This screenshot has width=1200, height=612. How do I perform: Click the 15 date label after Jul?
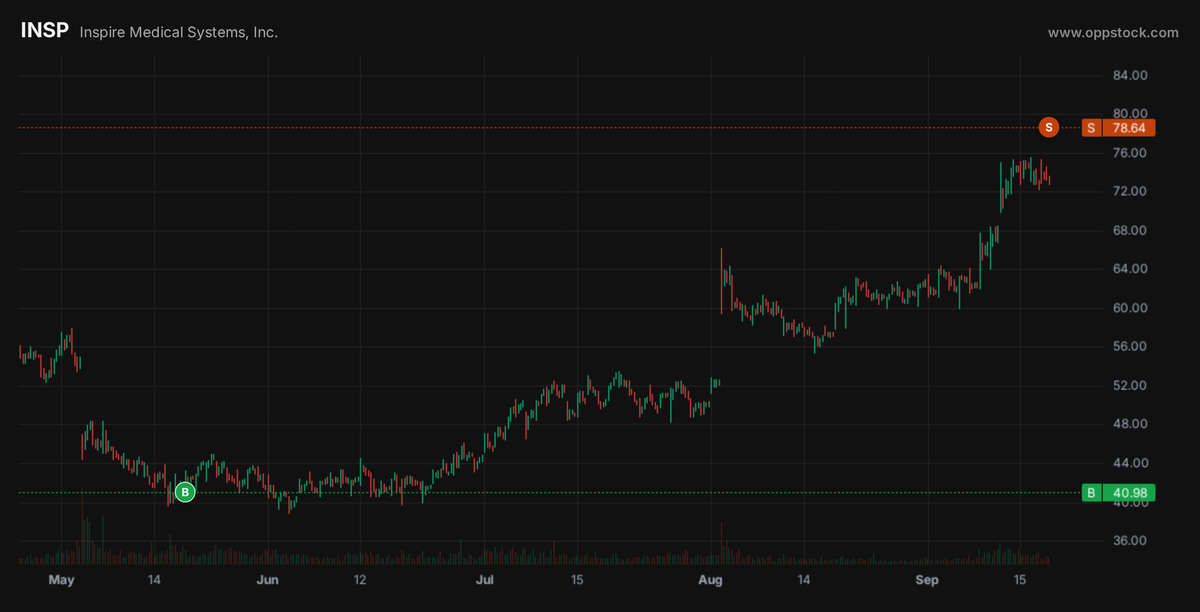pos(577,580)
